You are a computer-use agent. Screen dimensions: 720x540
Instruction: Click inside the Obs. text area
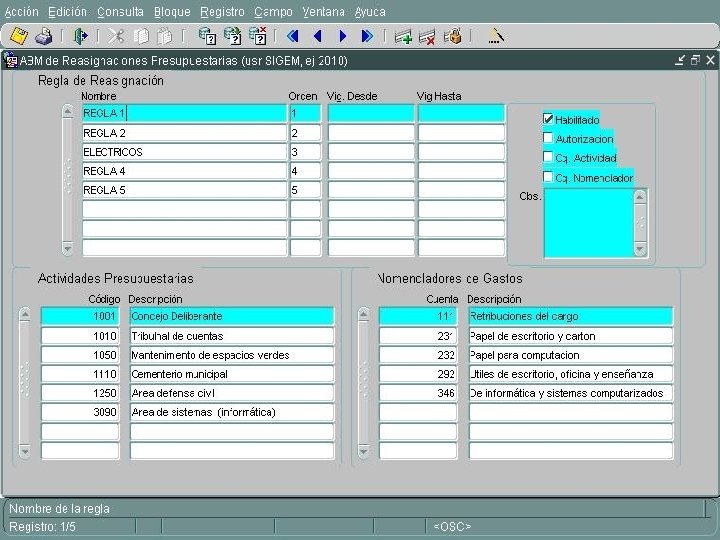589,223
